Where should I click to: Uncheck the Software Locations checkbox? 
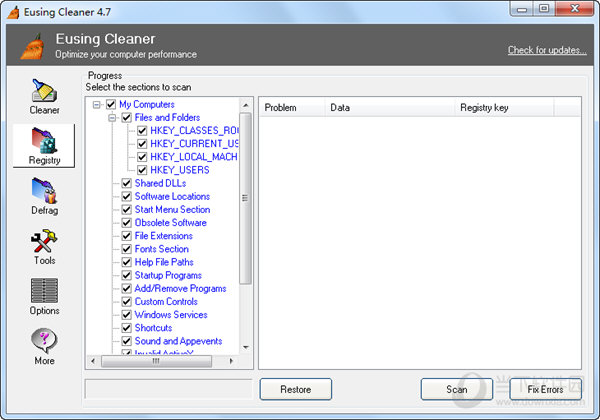point(127,196)
